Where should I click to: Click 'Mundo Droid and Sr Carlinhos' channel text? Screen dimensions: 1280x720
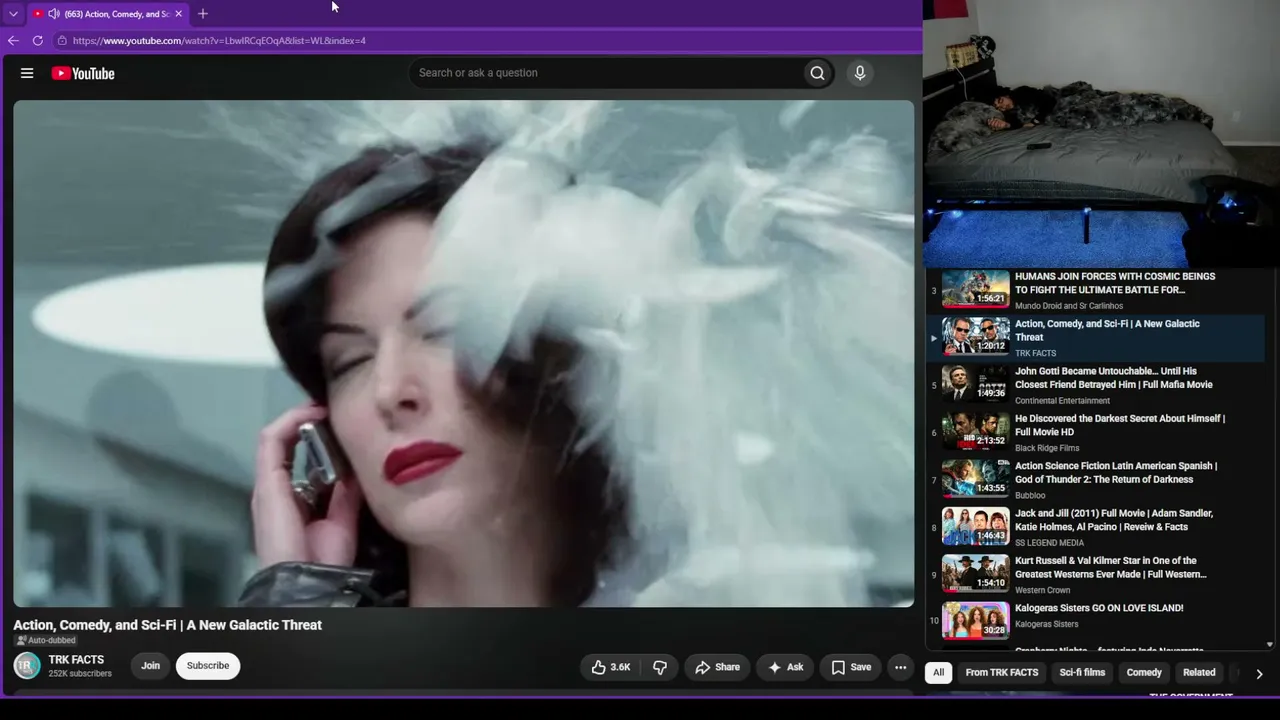click(1069, 306)
